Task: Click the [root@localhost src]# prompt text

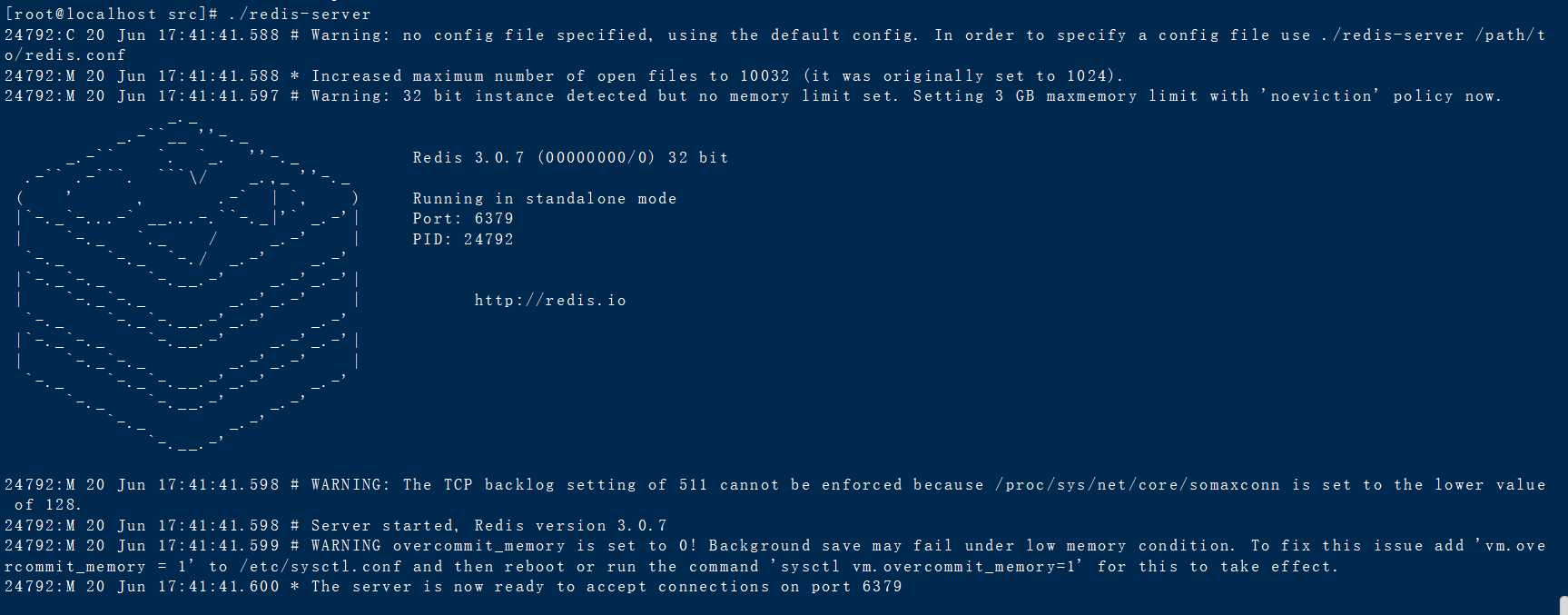Action: [x=111, y=15]
